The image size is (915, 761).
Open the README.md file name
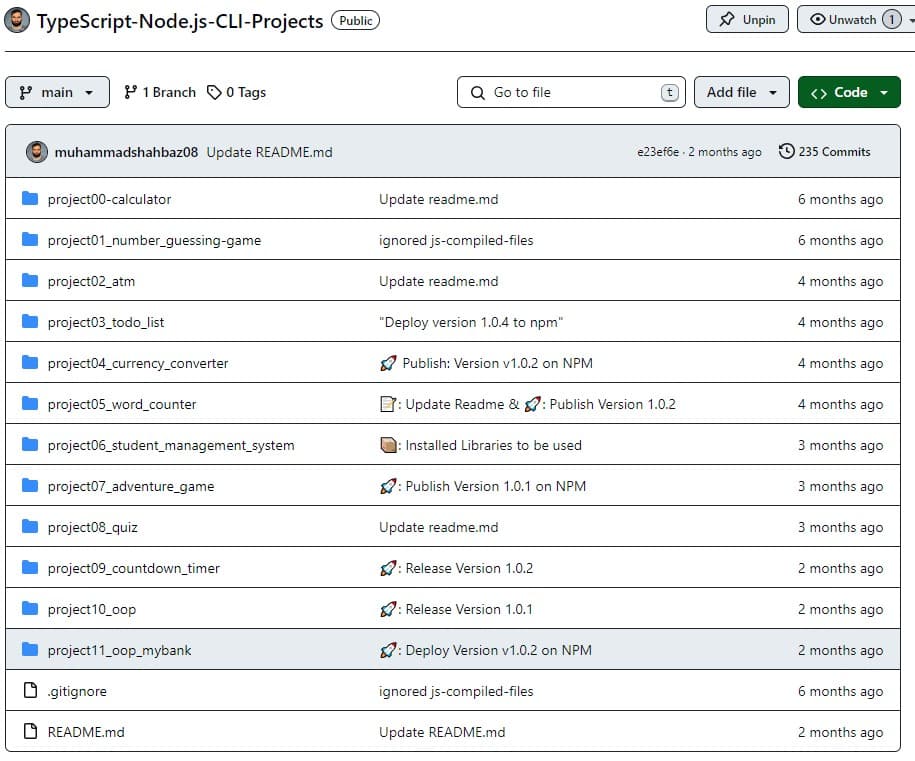pyautogui.click(x=86, y=732)
